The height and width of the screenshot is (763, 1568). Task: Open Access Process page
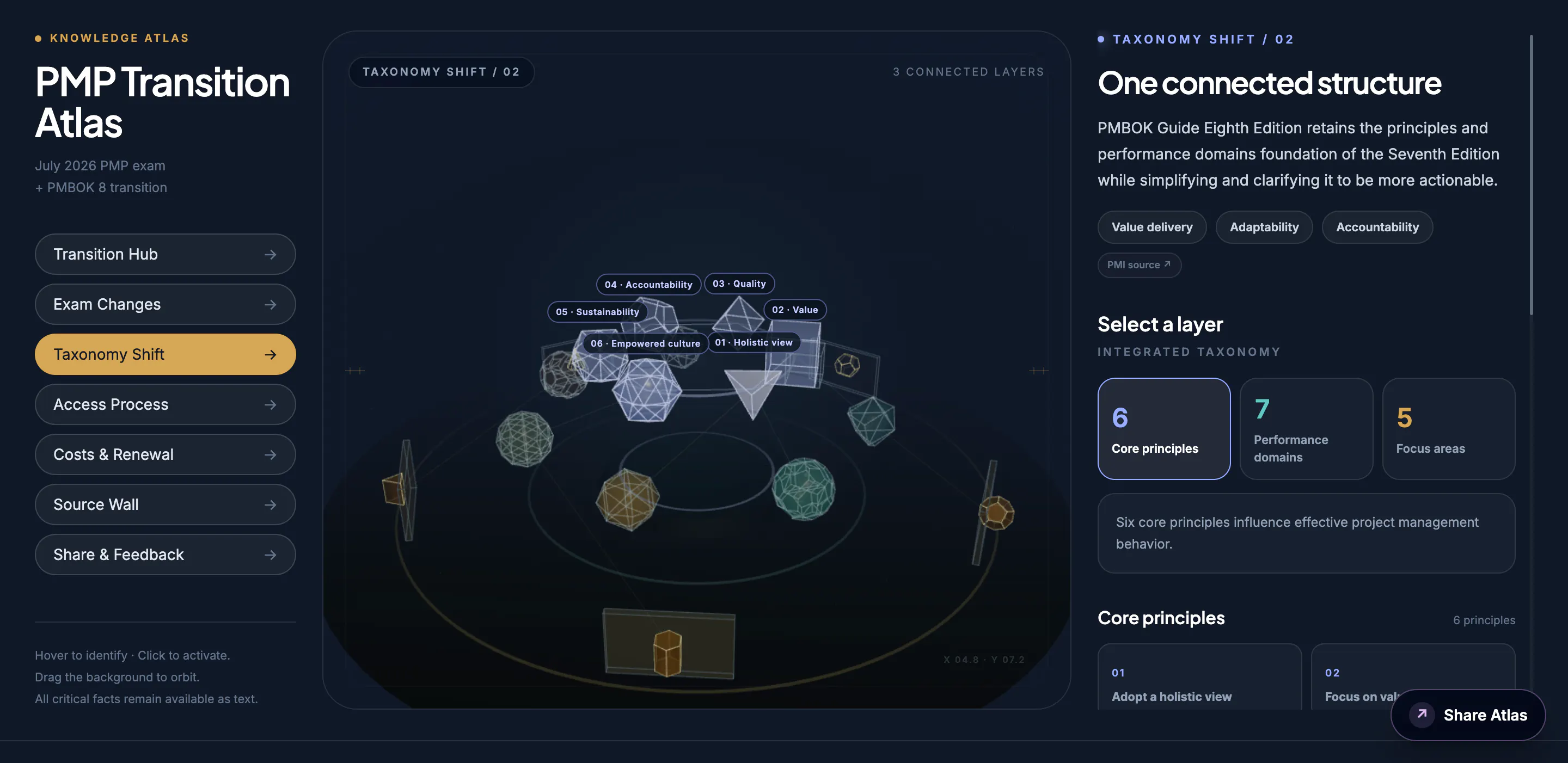[x=165, y=404]
